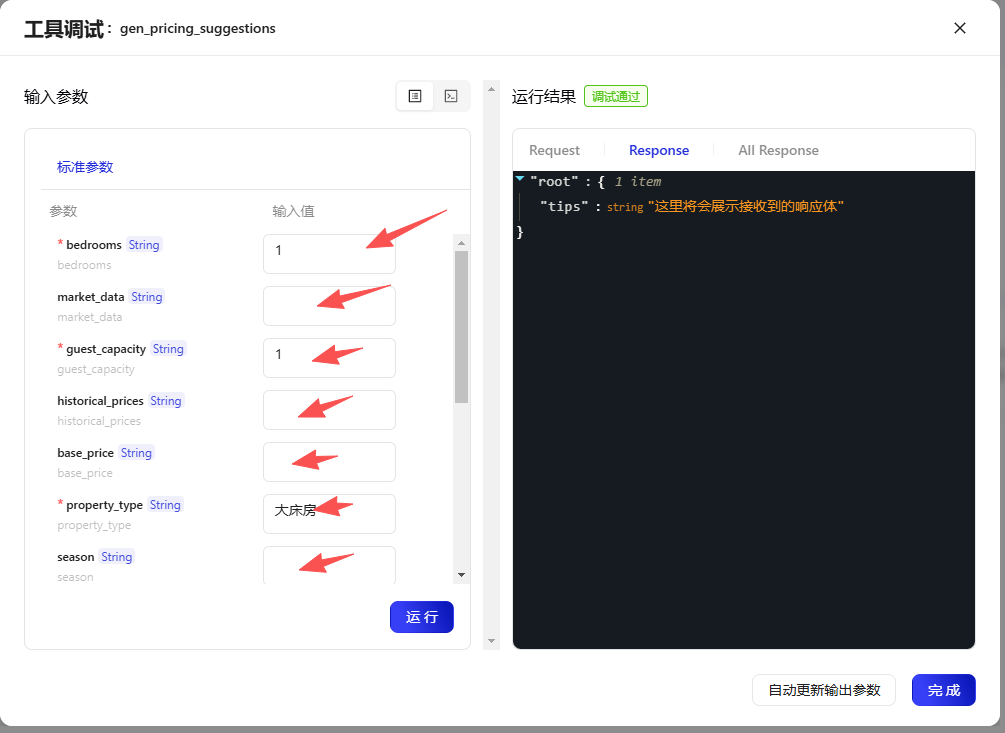
Task: Close the tool debug dialog
Action: tap(959, 28)
